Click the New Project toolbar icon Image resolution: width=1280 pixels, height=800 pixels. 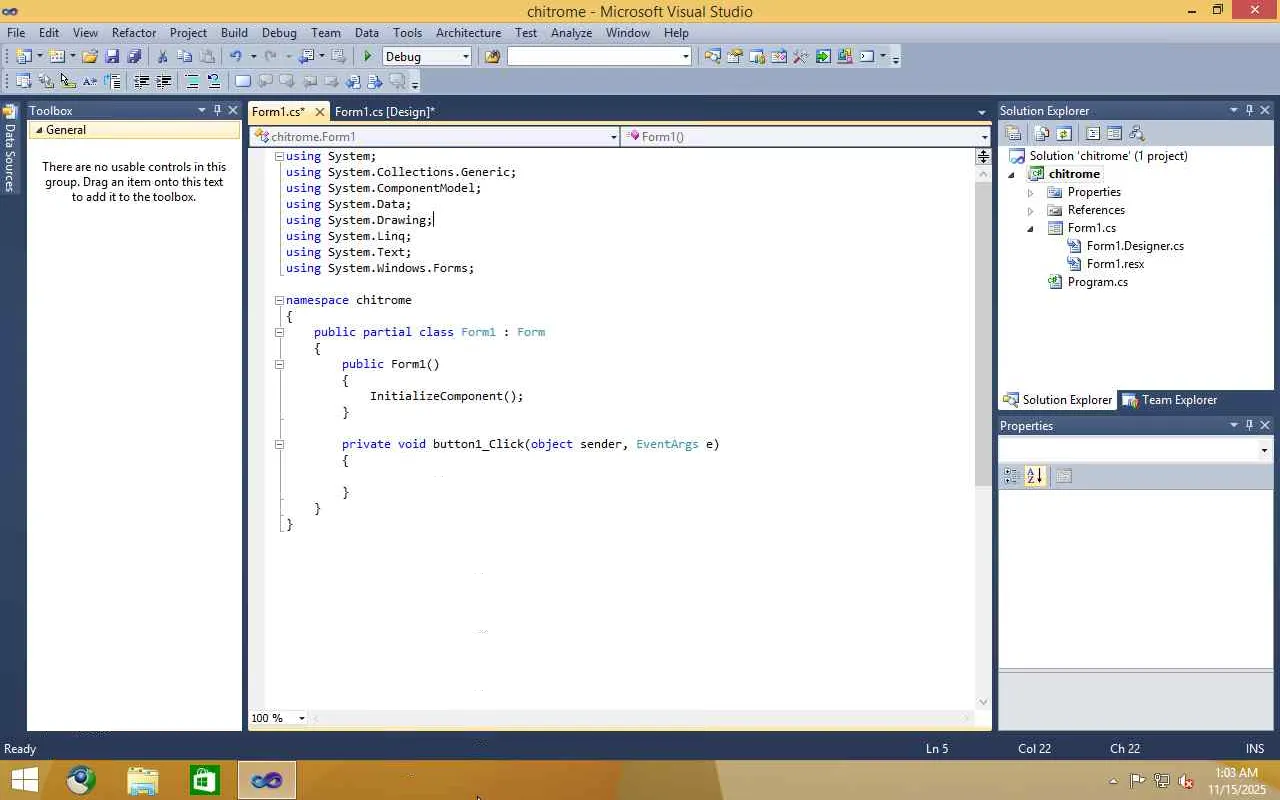coord(23,56)
